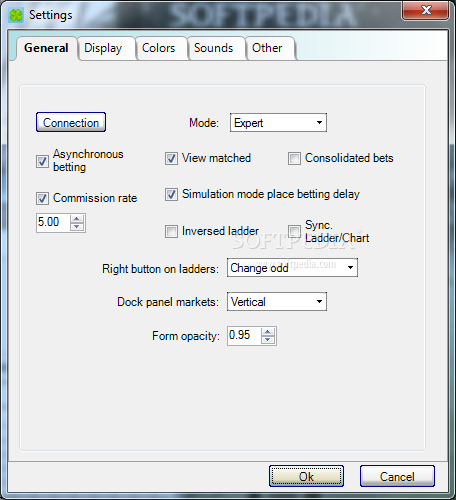Close the Settings dialog window
The width and height of the screenshot is (456, 500).
pyautogui.click(x=426, y=10)
